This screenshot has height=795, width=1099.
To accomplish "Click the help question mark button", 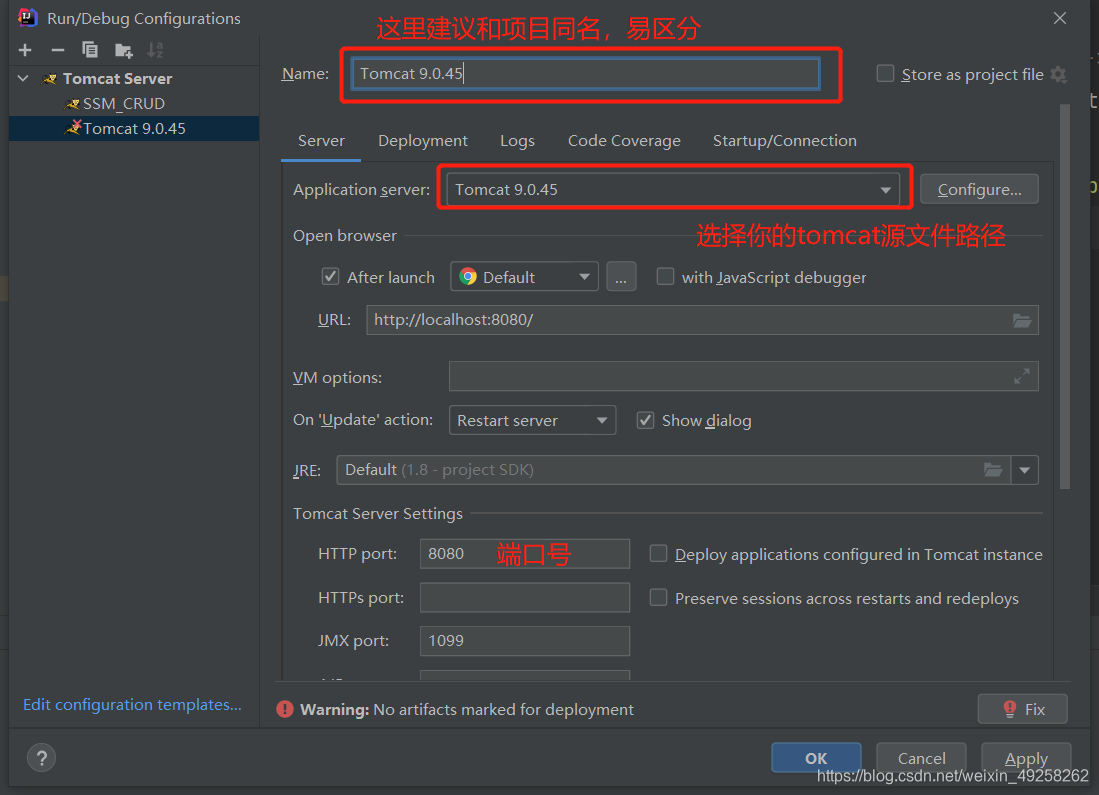I will pos(41,758).
